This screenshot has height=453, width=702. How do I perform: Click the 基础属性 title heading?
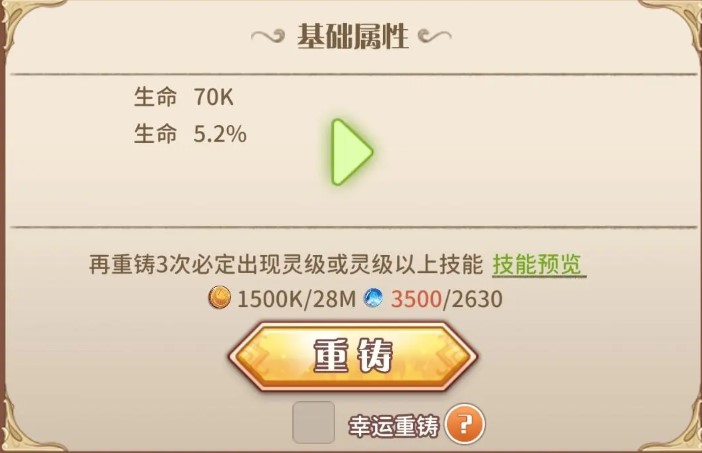click(352, 36)
